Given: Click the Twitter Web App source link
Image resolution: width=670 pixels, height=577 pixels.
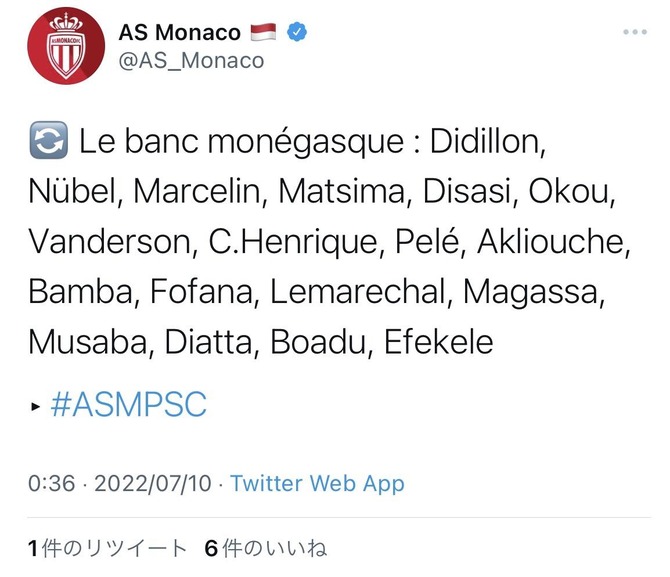Looking at the screenshot, I should point(317,484).
